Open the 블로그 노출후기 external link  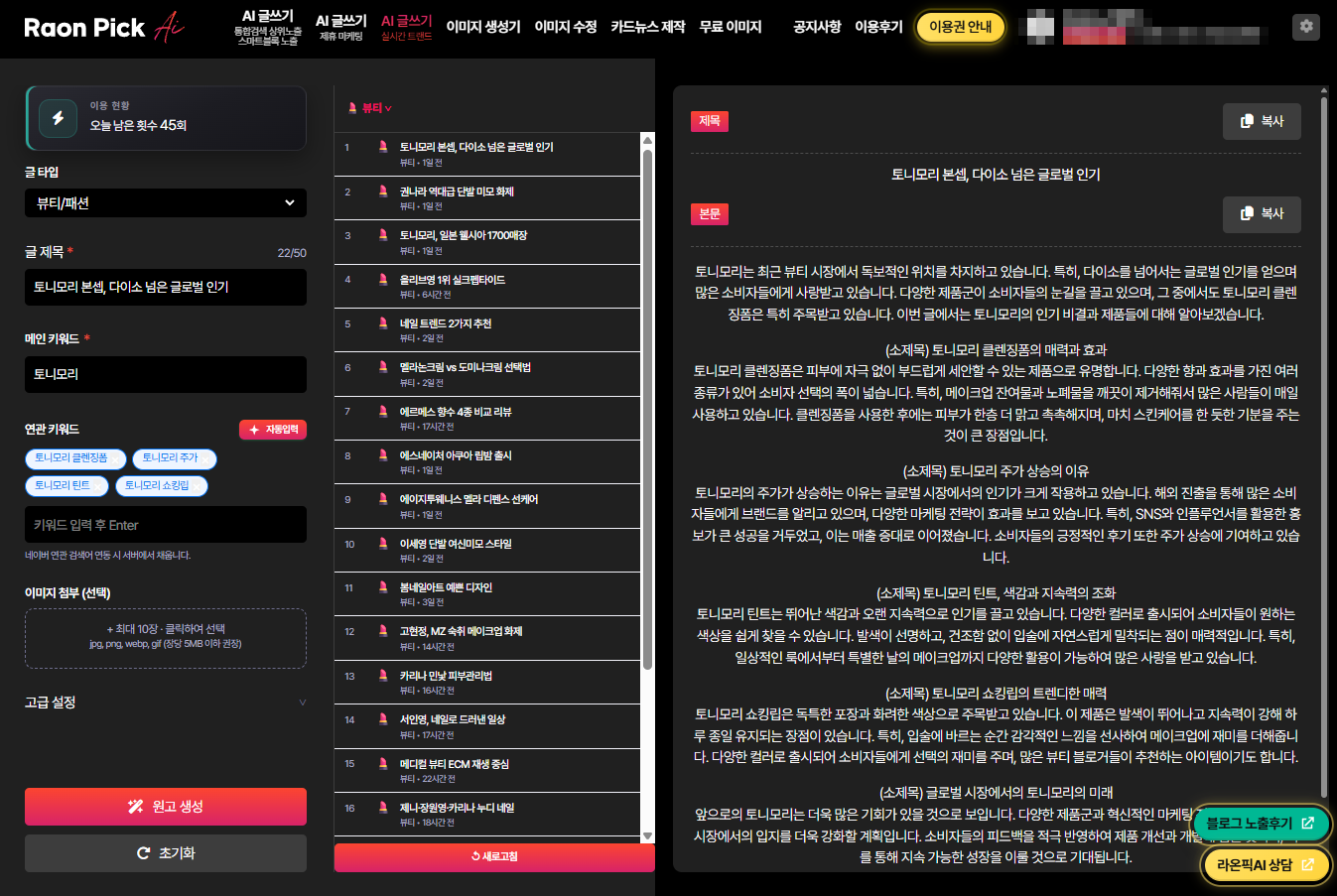1259,824
